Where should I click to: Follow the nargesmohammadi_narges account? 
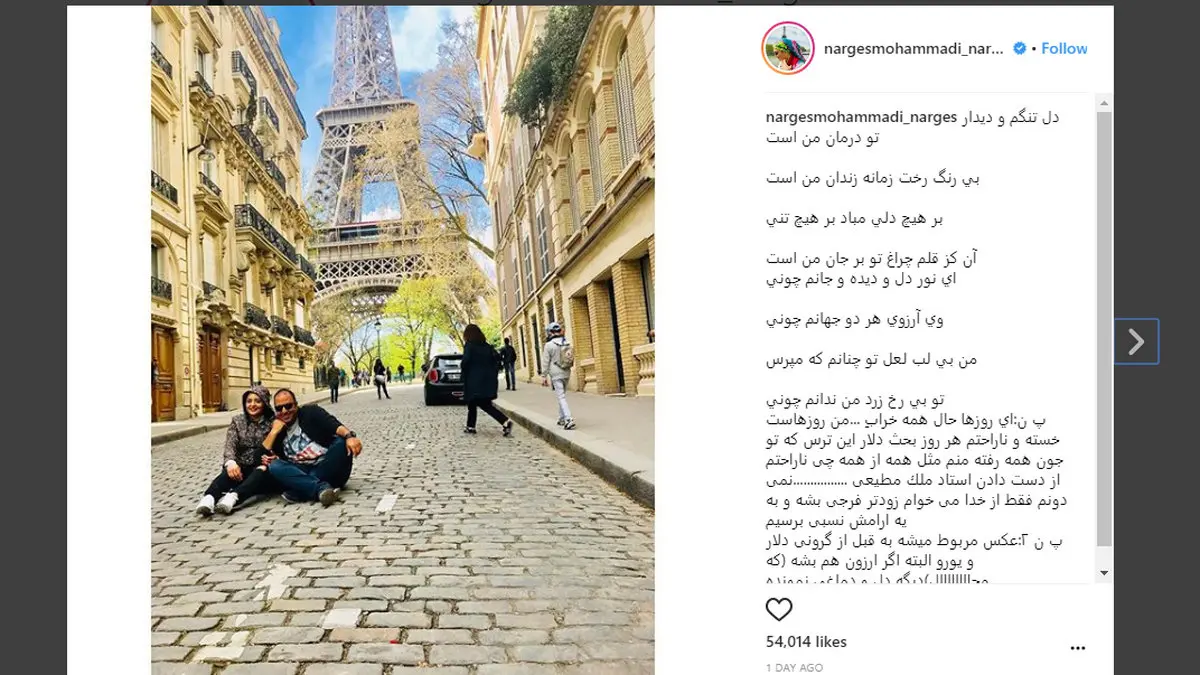[1064, 48]
